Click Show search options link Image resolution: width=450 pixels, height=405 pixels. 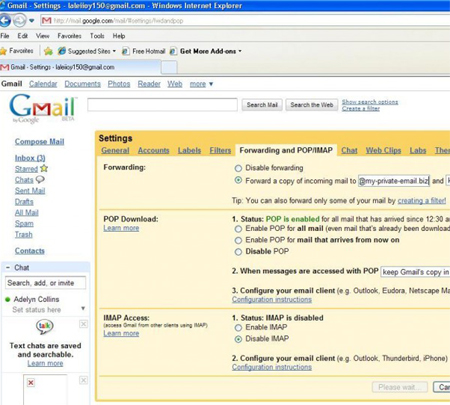click(x=370, y=102)
